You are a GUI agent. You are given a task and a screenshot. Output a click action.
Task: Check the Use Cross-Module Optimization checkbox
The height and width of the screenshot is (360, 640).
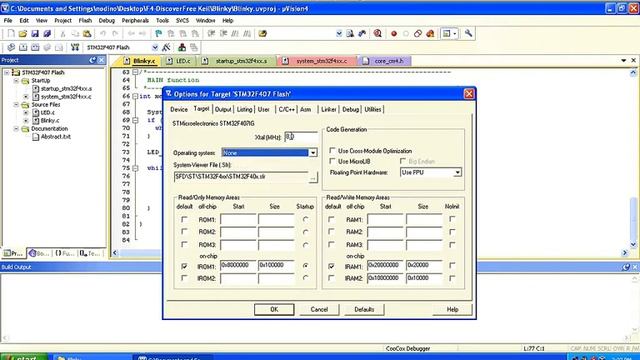coord(332,151)
